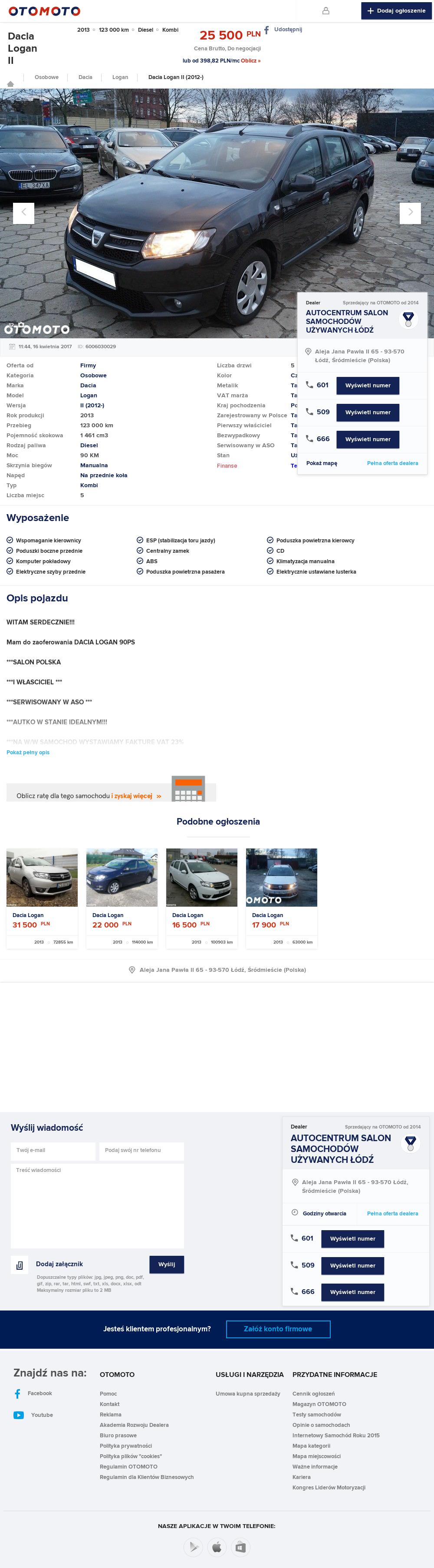The width and height of the screenshot is (434, 1568).
Task: Expand Pokaż mapę in dealer card
Action: click(322, 463)
